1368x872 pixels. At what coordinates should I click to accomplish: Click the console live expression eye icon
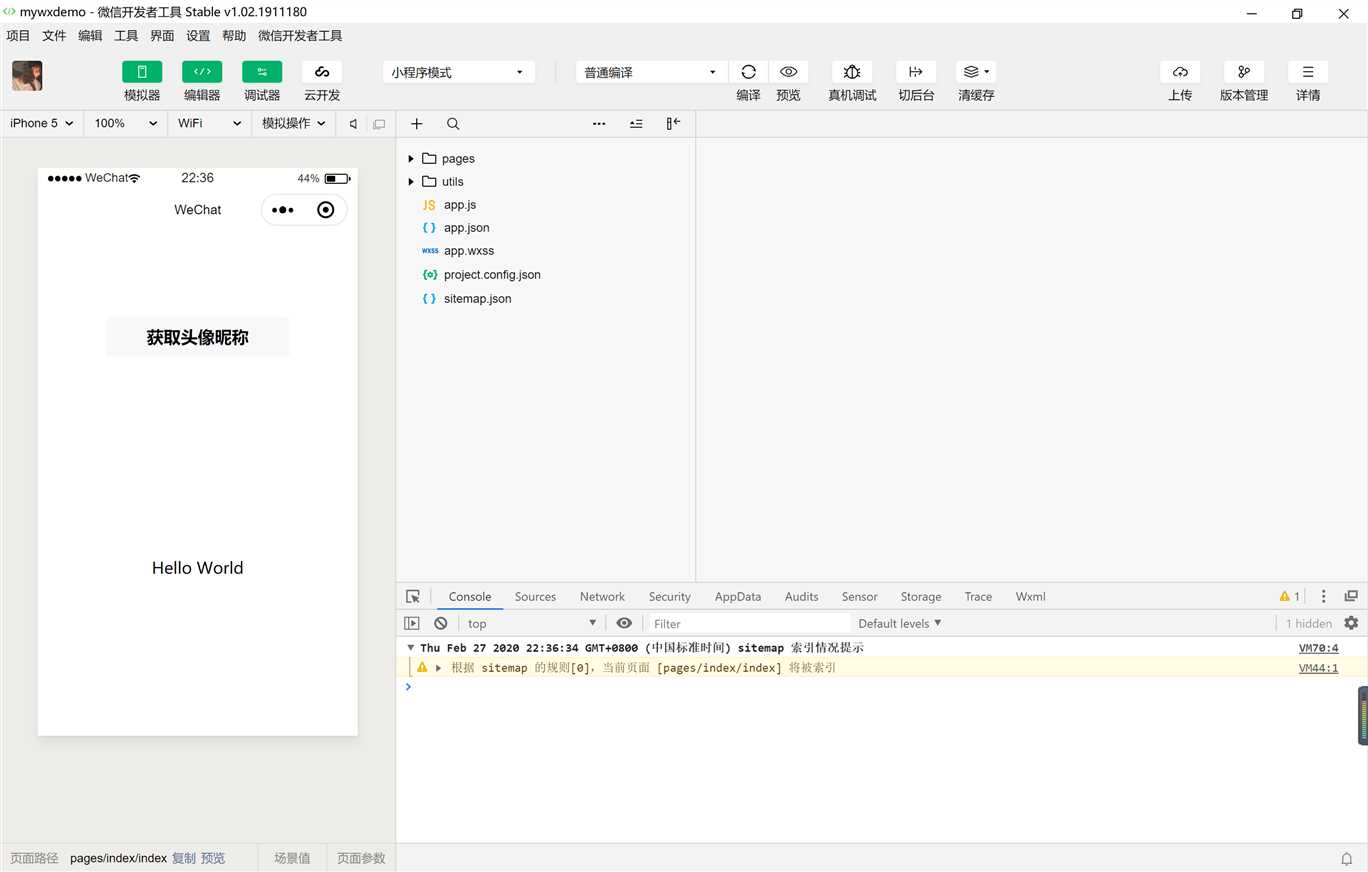(624, 623)
